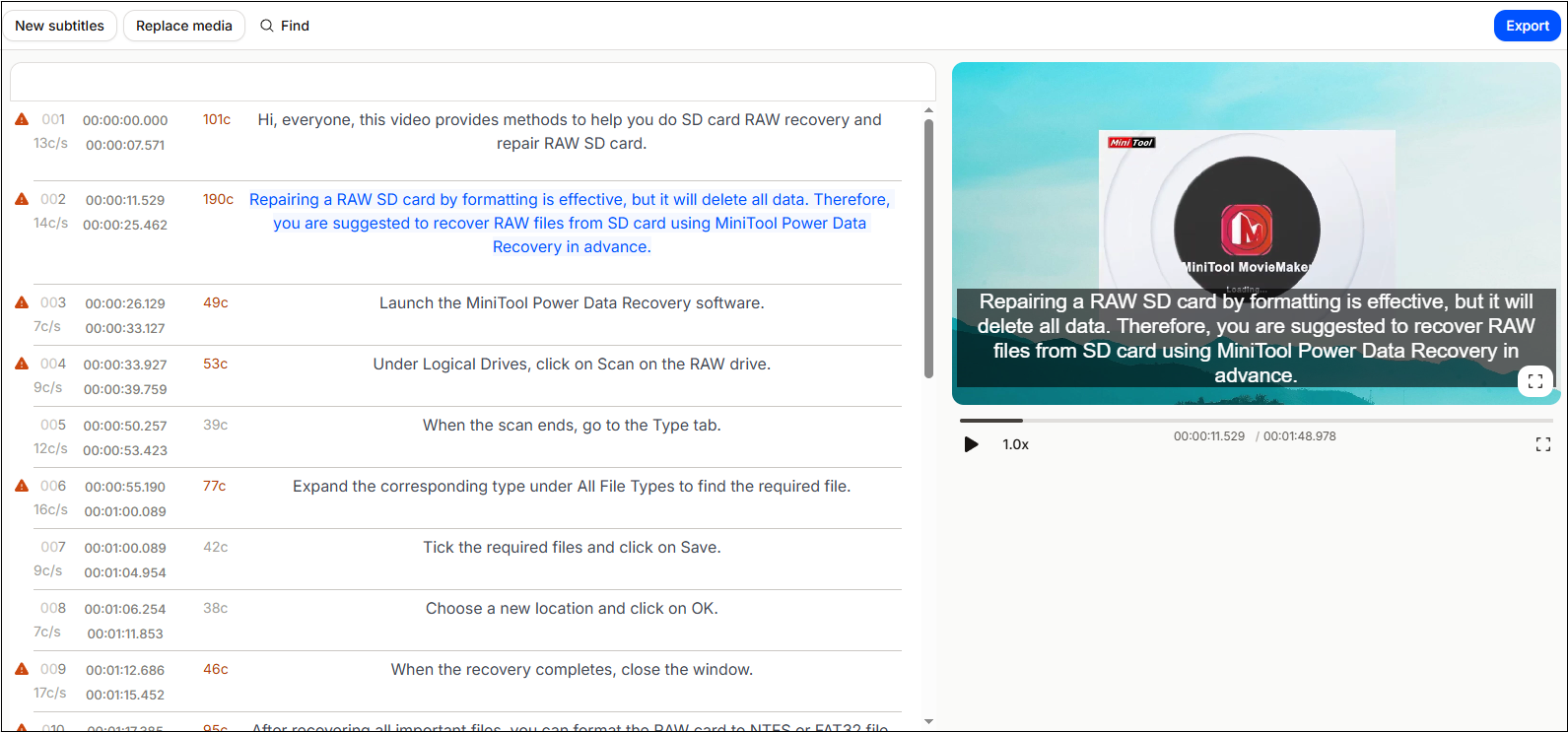This screenshot has height=732, width=1568.
Task: Create New subtitles
Action: [x=60, y=26]
